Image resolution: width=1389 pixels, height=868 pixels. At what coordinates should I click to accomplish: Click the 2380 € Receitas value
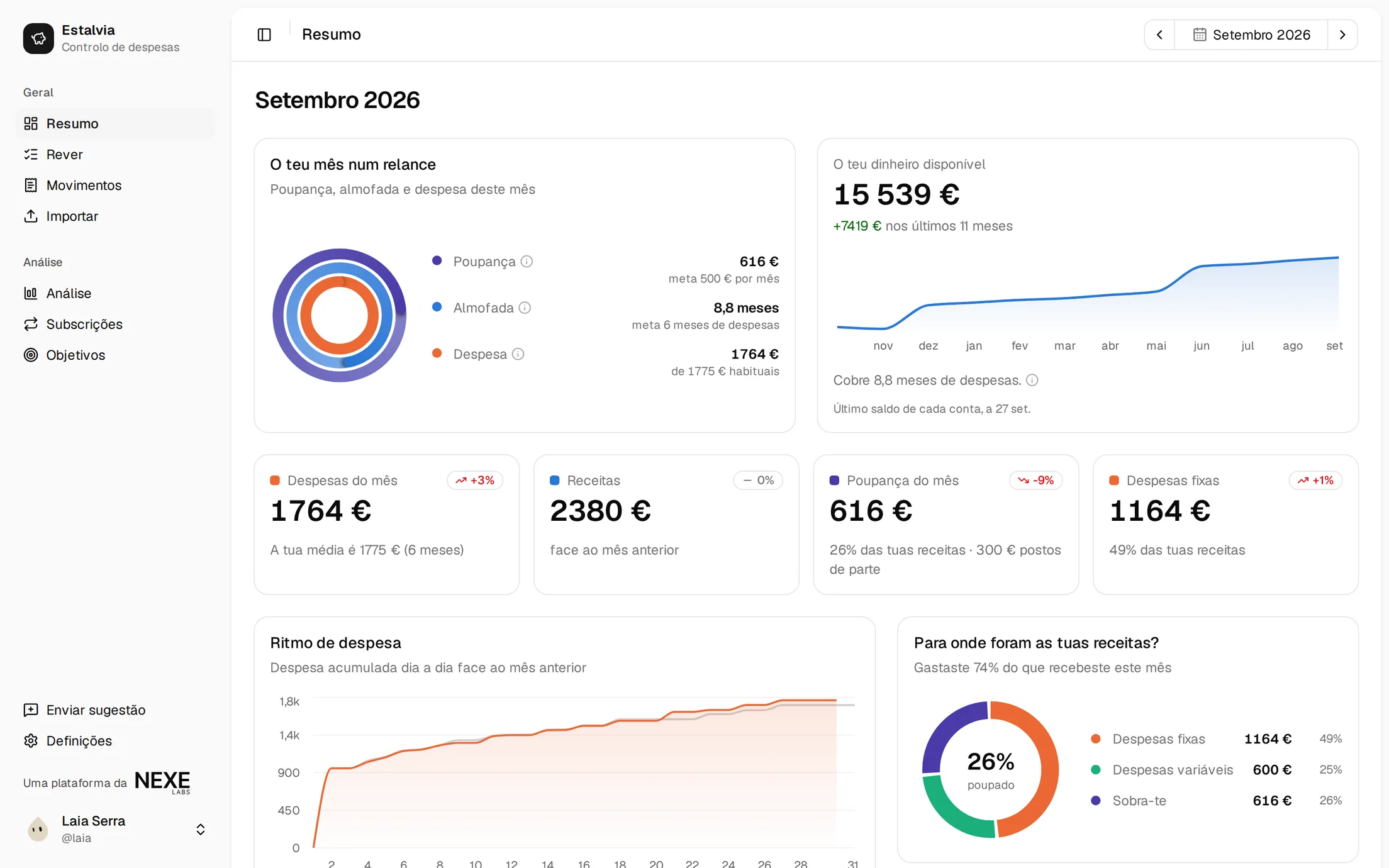click(600, 511)
